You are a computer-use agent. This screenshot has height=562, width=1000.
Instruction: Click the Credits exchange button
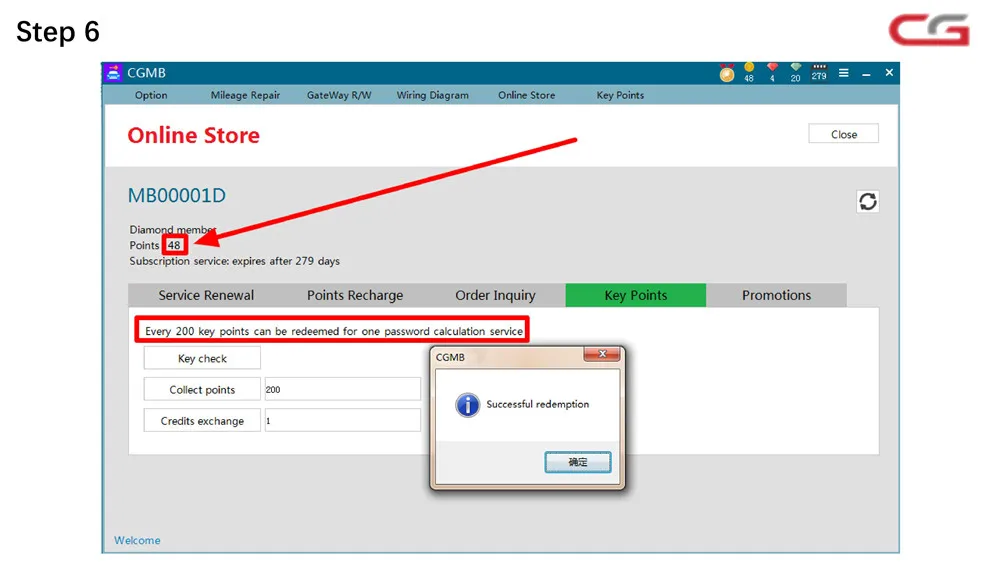(x=202, y=421)
